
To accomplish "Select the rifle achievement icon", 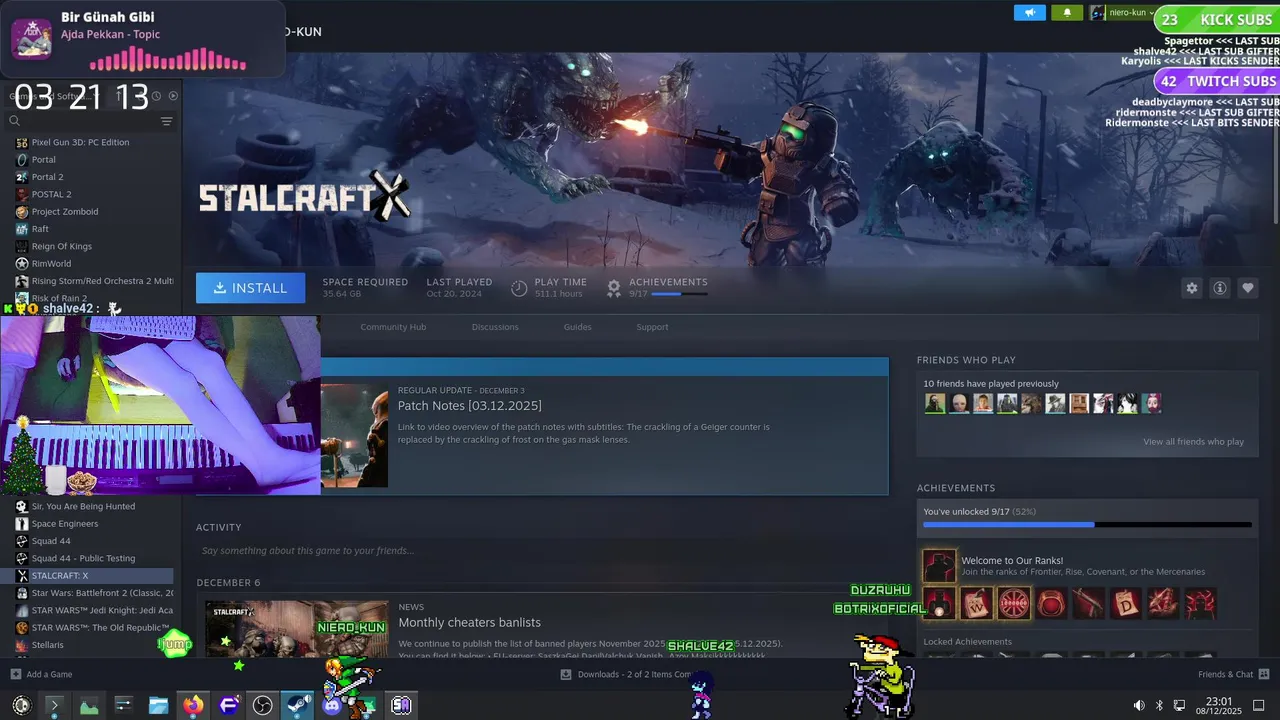I will coord(1088,603).
